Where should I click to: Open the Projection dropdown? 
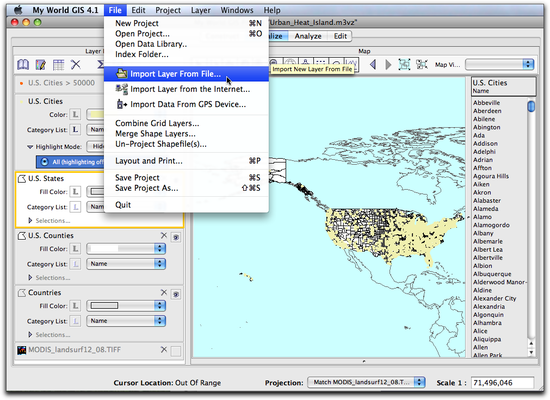(x=366, y=382)
